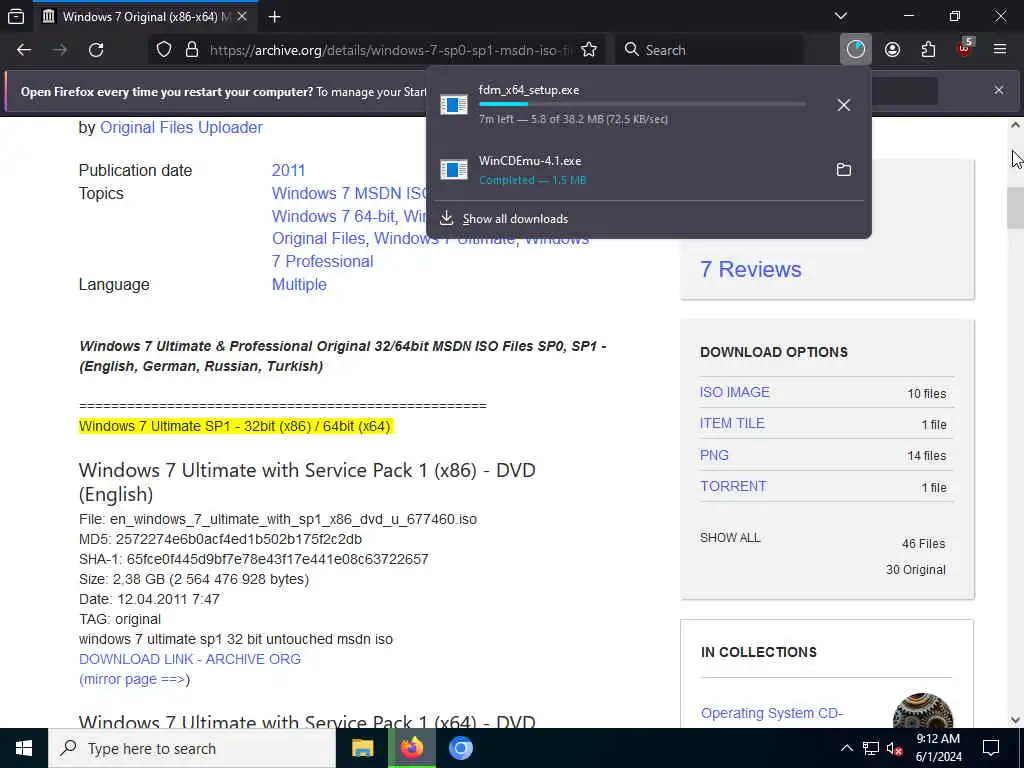This screenshot has width=1024, height=768.
Task: Open the 7 Professional topic link
Action: 322,261
